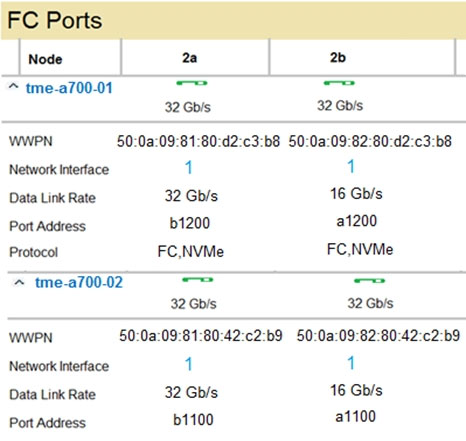
Task: Select the Node column header
Action: click(45, 59)
